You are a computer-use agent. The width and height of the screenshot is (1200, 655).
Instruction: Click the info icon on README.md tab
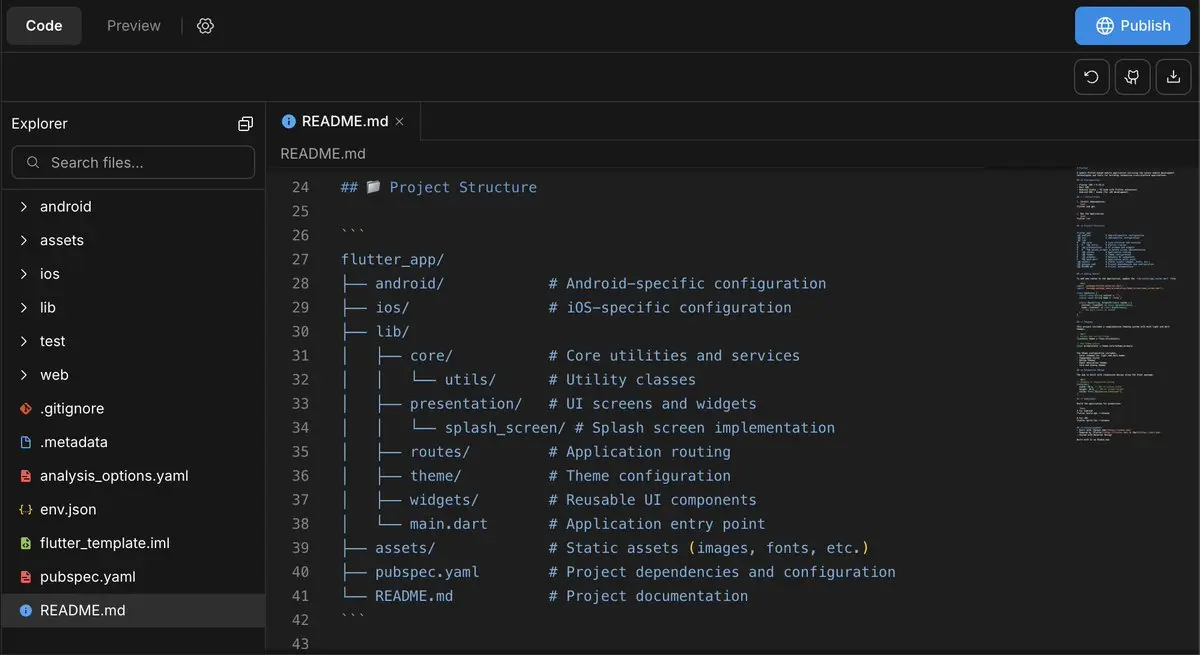(289, 121)
